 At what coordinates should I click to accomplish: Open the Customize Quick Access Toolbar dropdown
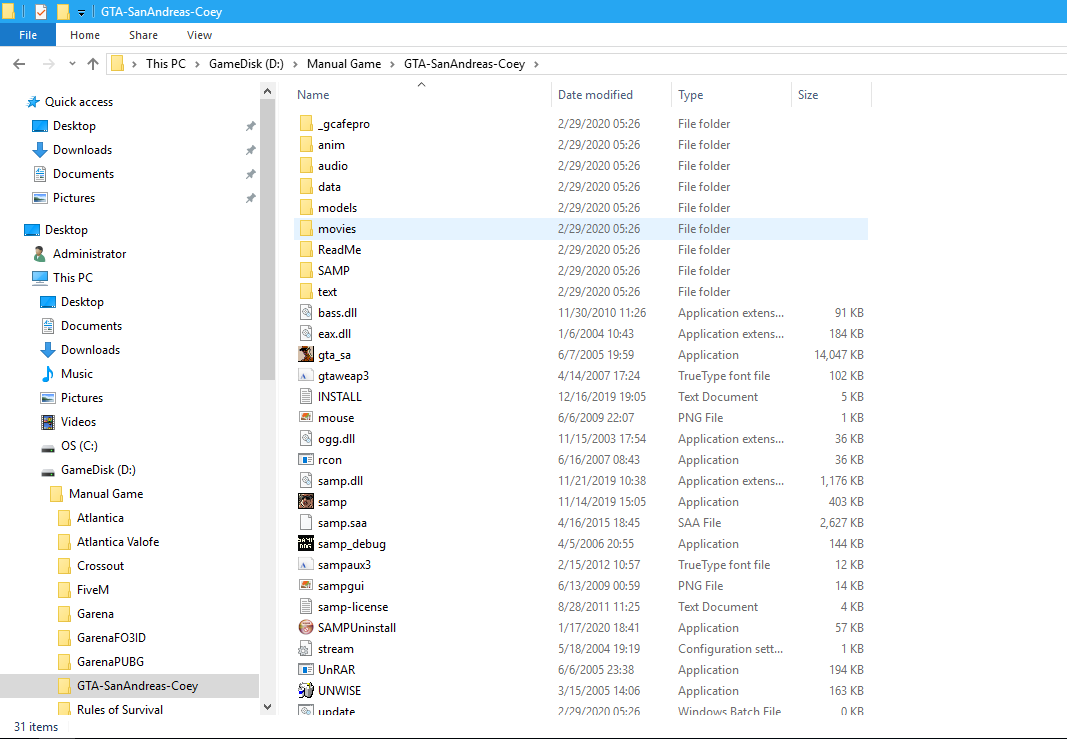(81, 12)
